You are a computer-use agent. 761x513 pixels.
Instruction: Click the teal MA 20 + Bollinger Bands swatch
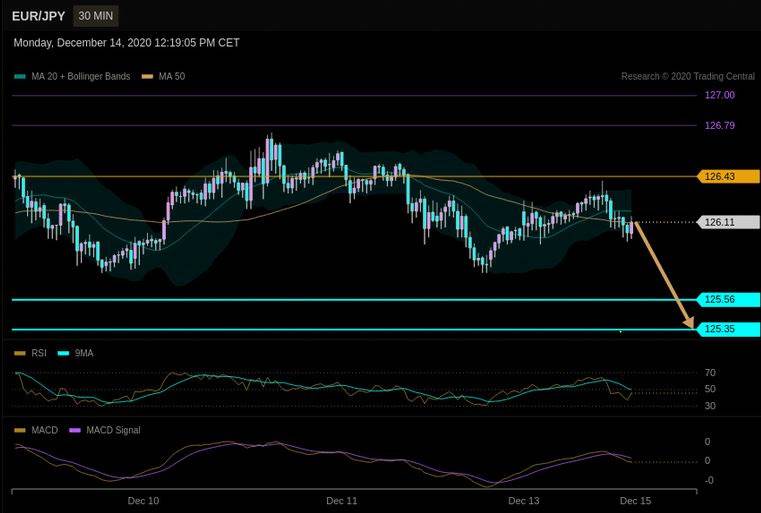(x=20, y=76)
